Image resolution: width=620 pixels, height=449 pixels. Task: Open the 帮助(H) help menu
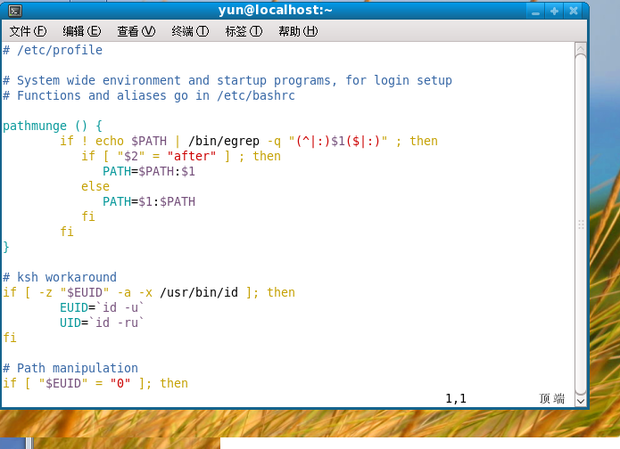pyautogui.click(x=298, y=31)
